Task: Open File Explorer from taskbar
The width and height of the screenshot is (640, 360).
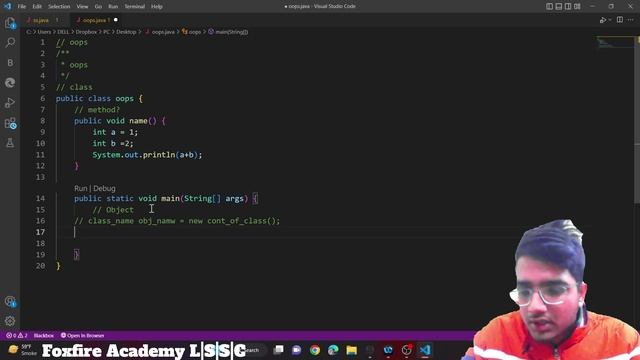Action: 351,350
